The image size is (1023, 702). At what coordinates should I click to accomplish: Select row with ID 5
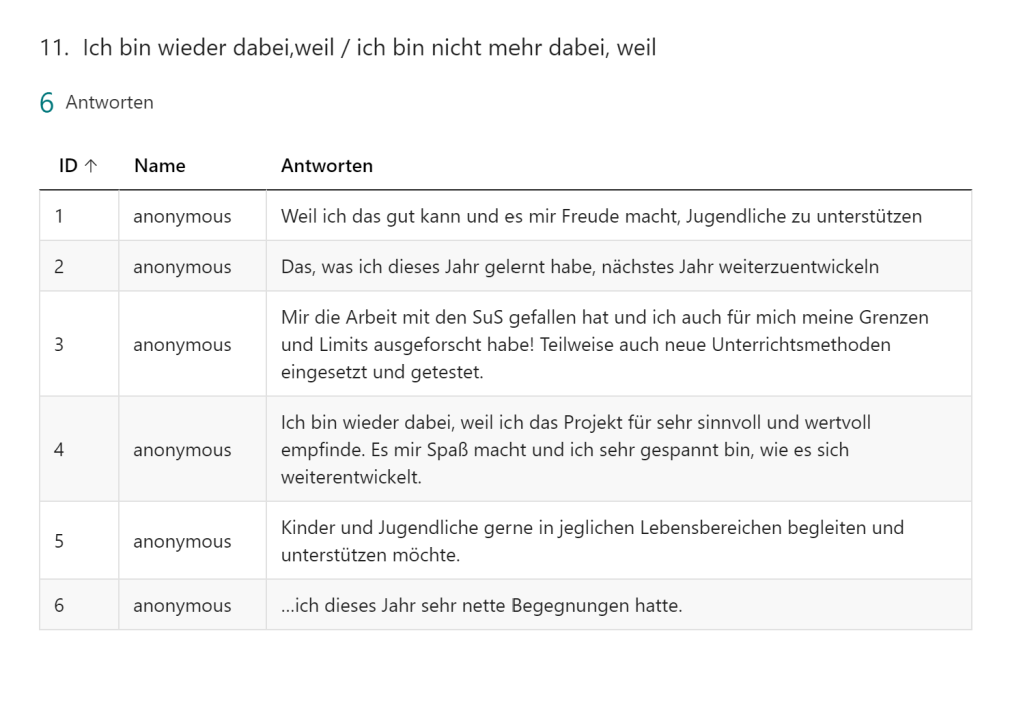60,541
